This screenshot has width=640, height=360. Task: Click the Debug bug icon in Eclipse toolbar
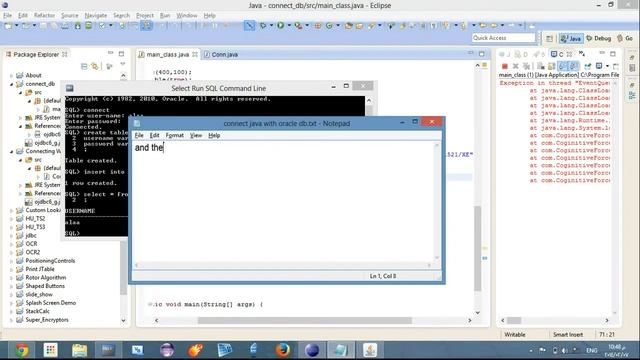(x=263, y=25)
